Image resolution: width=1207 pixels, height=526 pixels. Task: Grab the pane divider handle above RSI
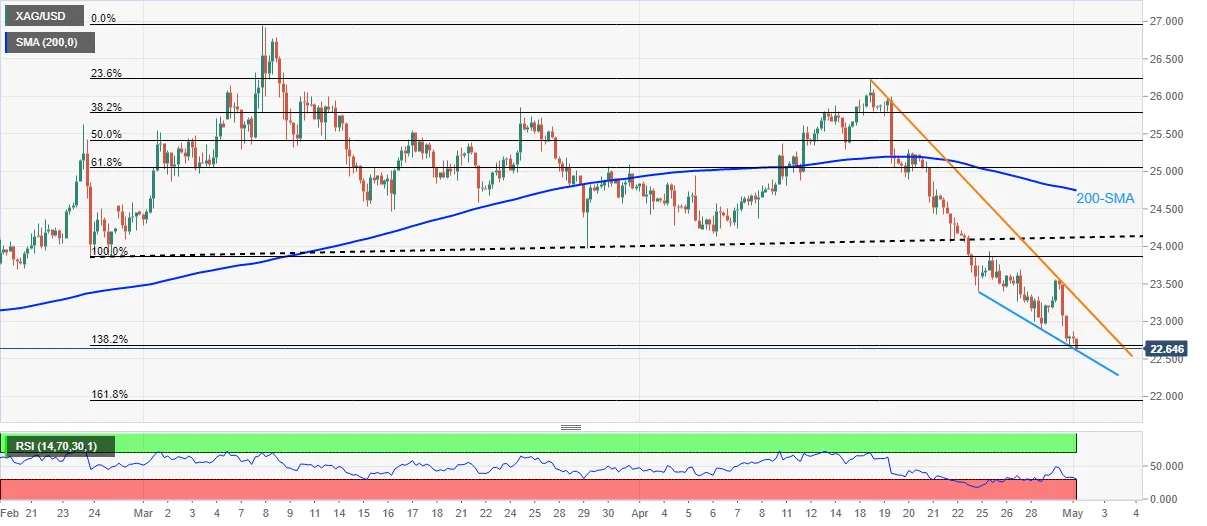coord(571,428)
